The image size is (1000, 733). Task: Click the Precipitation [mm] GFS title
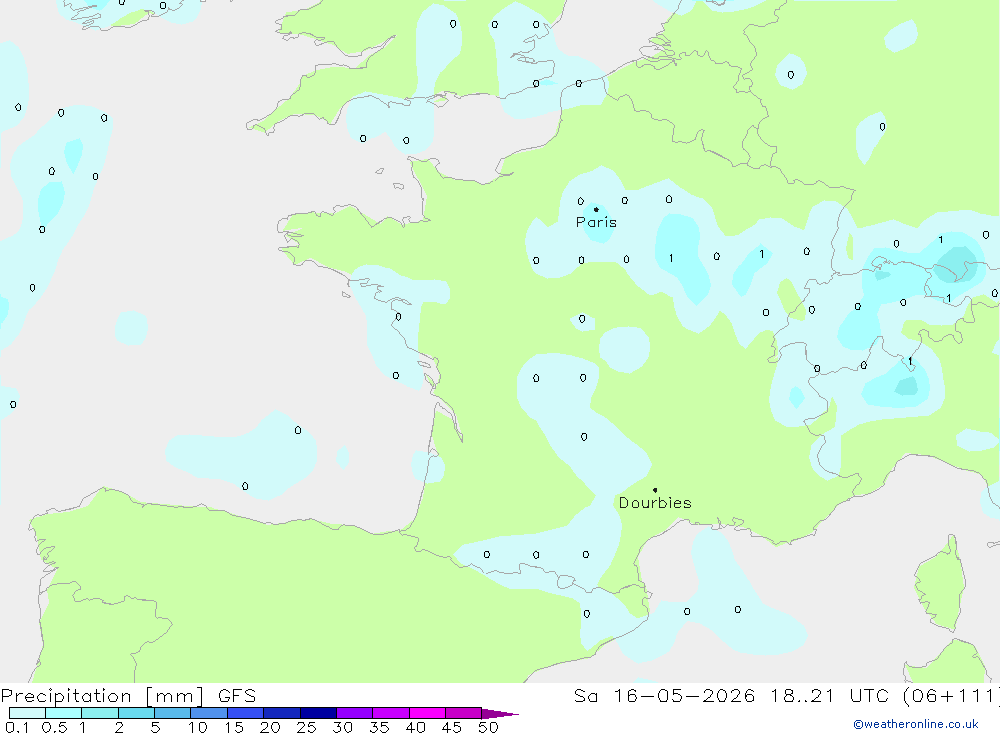(x=128, y=696)
